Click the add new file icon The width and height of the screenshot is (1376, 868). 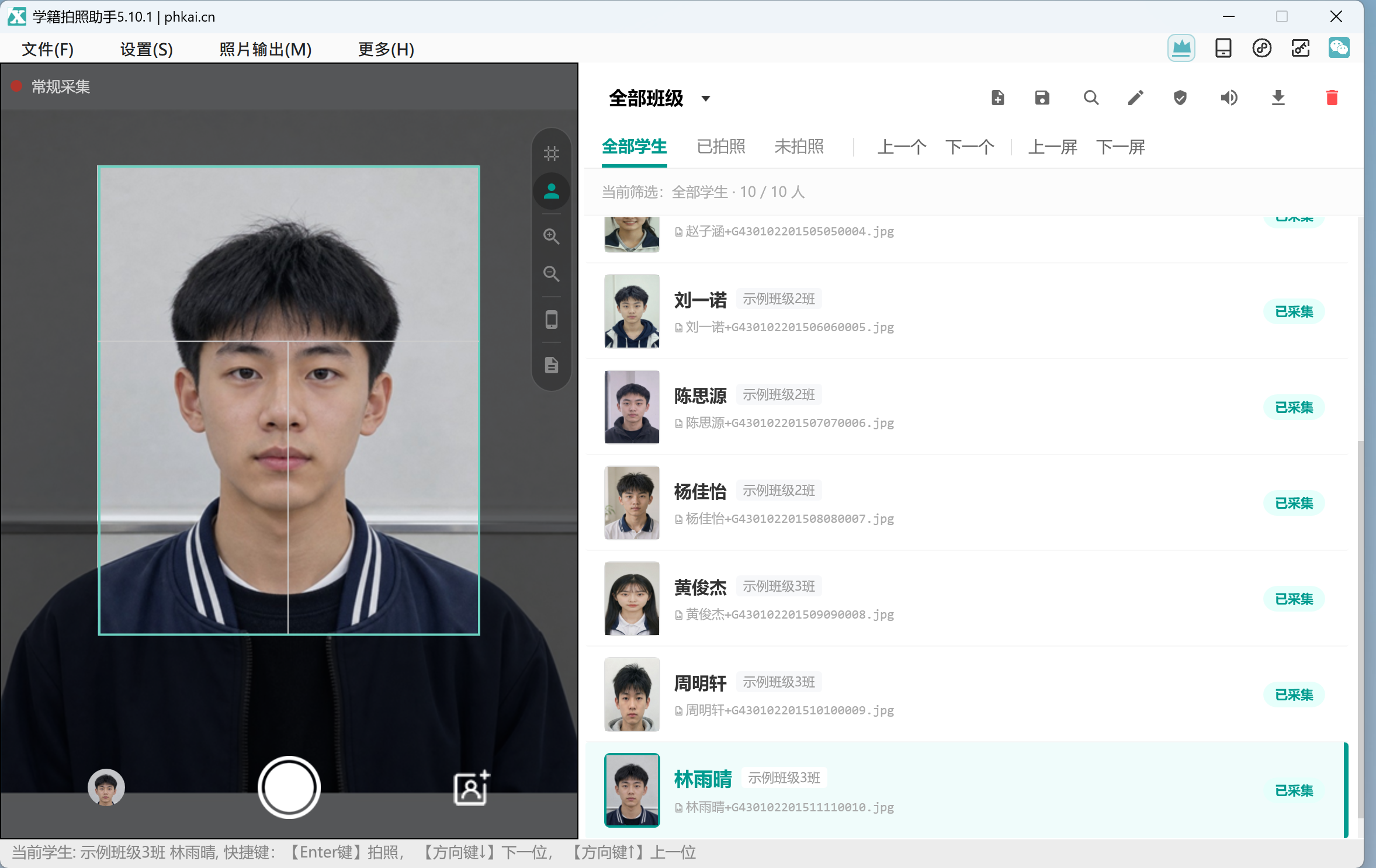(997, 98)
